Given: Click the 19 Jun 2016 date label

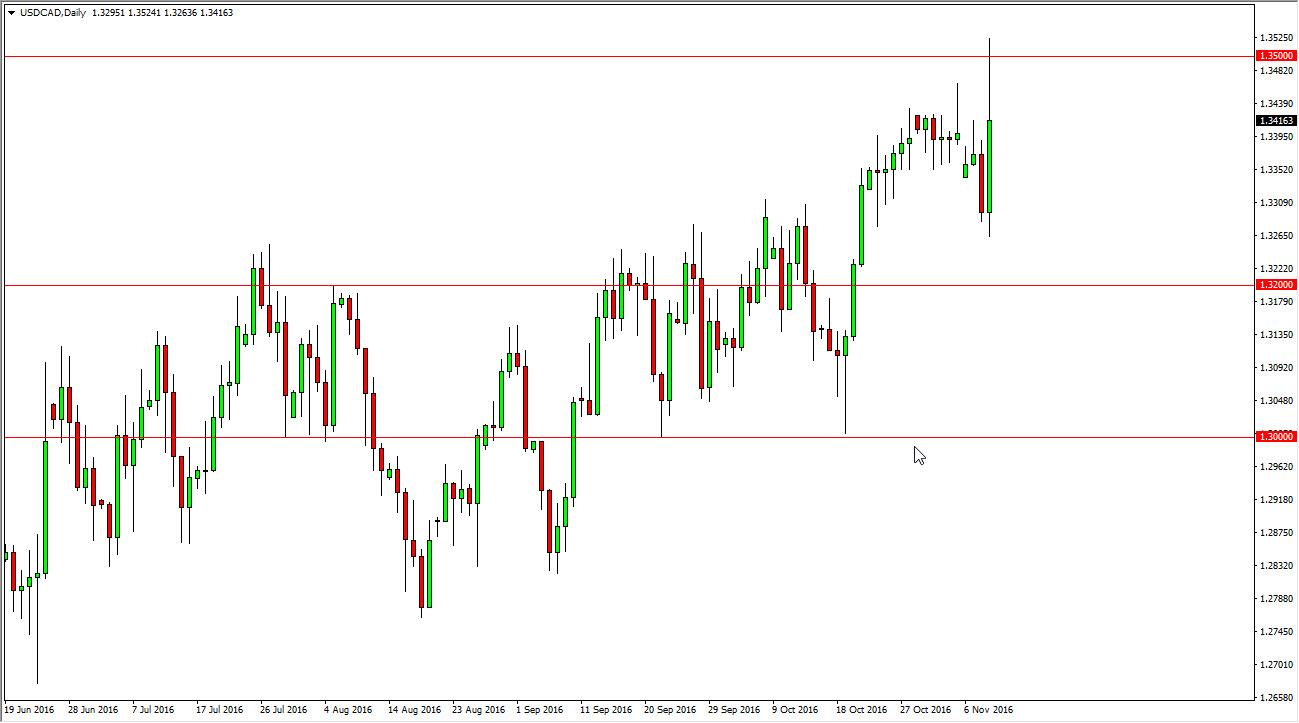Looking at the screenshot, I should coord(29,710).
